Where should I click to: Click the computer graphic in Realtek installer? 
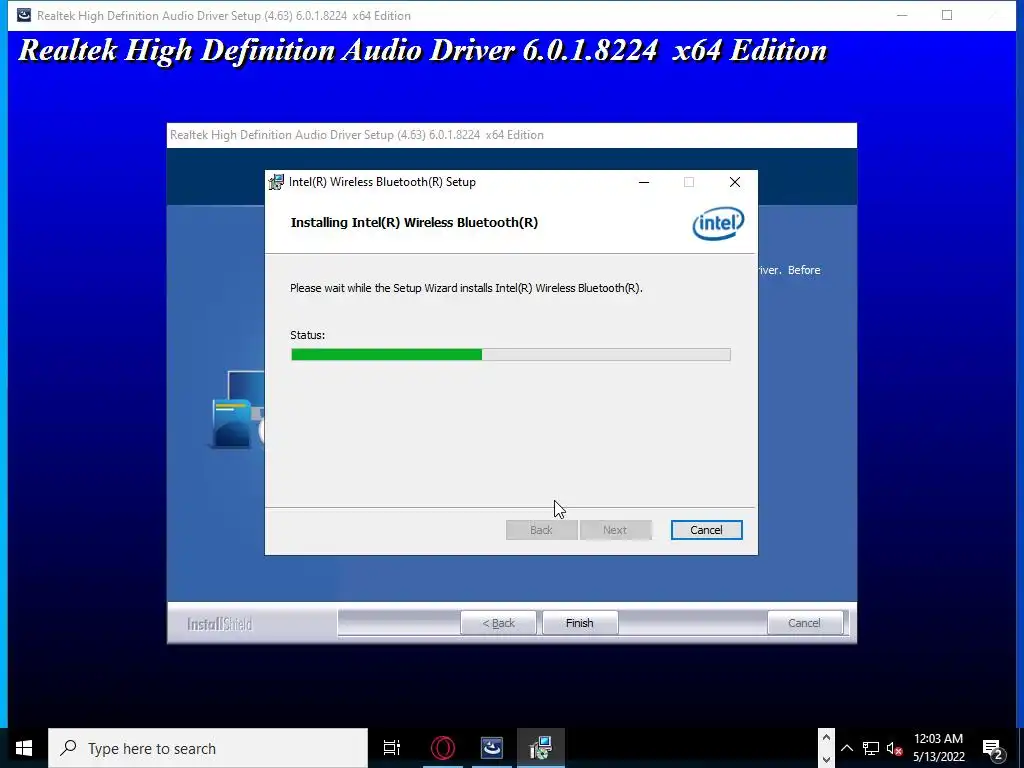236,409
